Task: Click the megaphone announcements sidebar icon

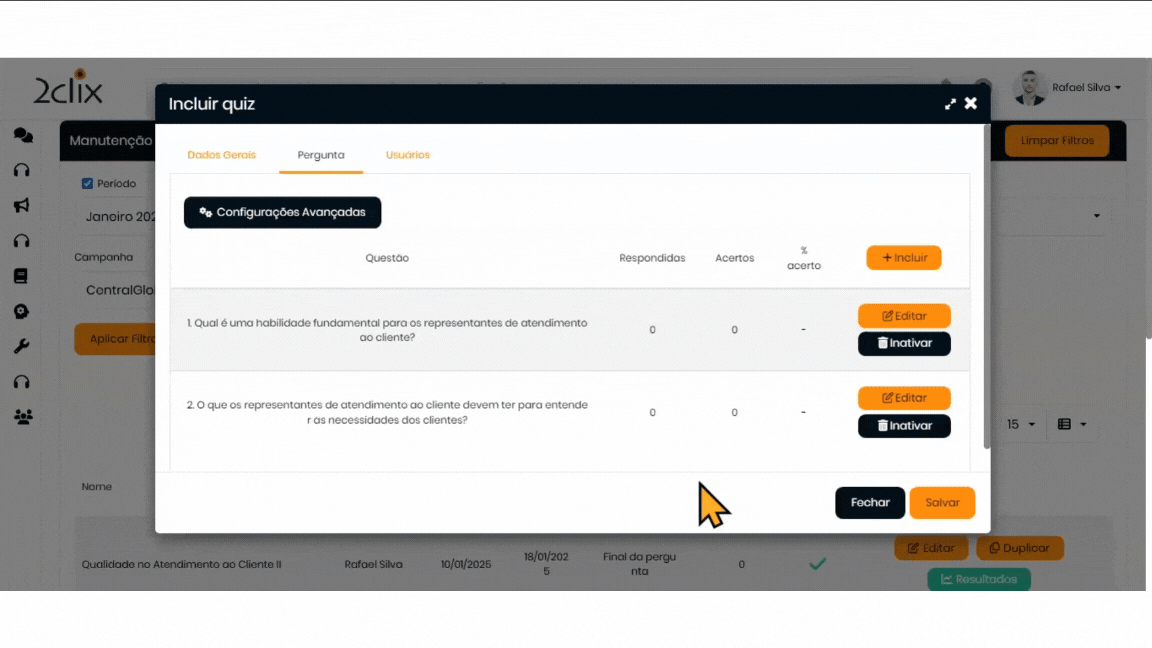Action: tap(21, 205)
